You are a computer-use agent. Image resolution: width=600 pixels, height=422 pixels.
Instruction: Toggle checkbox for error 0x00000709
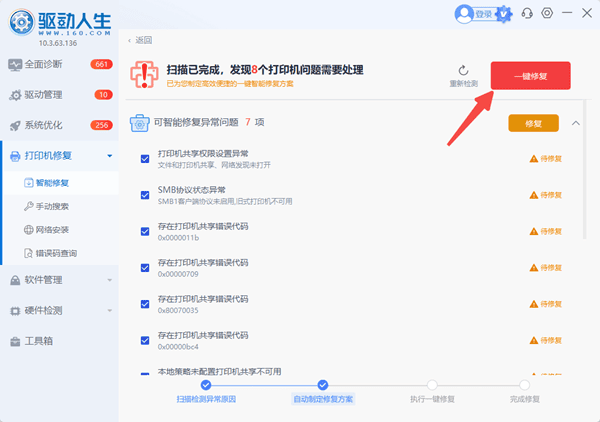point(145,268)
